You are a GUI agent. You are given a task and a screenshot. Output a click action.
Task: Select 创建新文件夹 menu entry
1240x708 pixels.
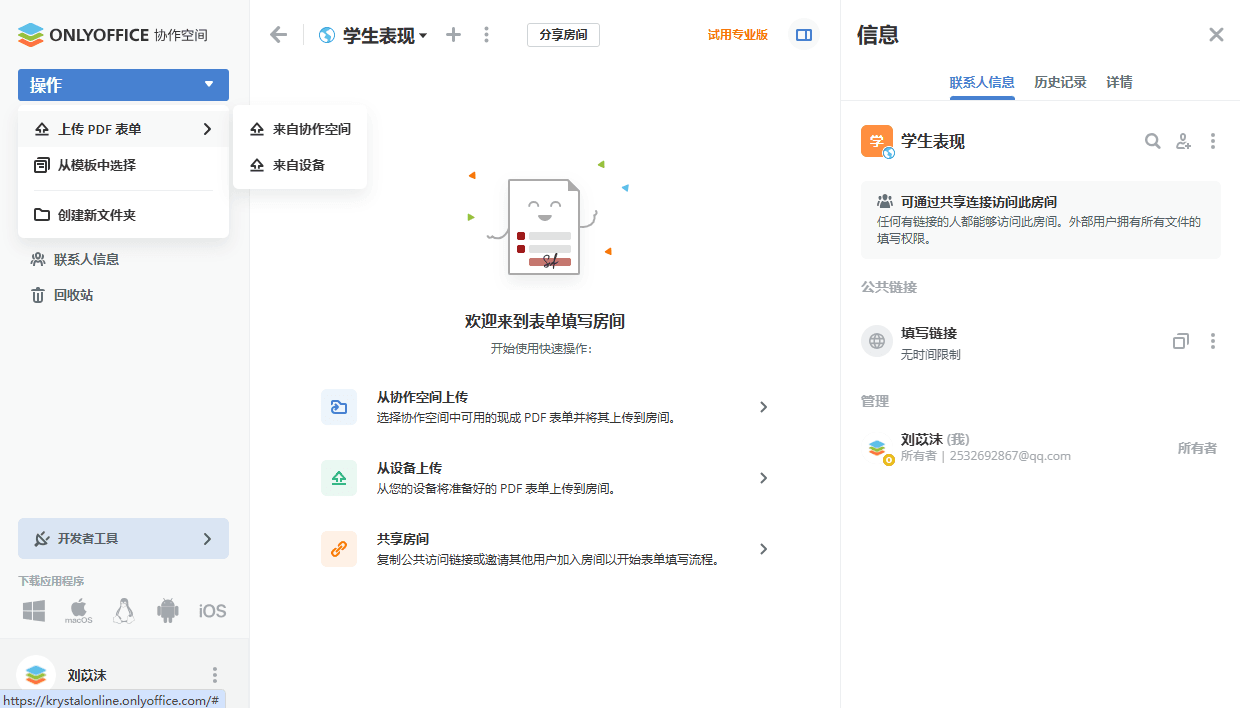pos(123,215)
